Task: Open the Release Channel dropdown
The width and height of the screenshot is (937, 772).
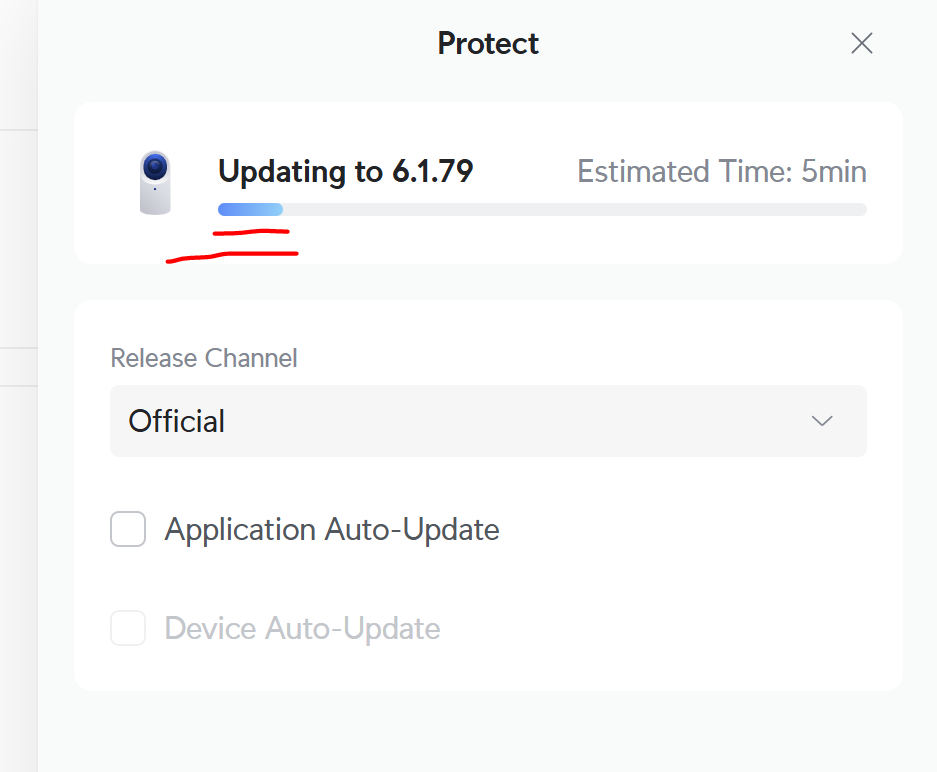Action: [488, 421]
